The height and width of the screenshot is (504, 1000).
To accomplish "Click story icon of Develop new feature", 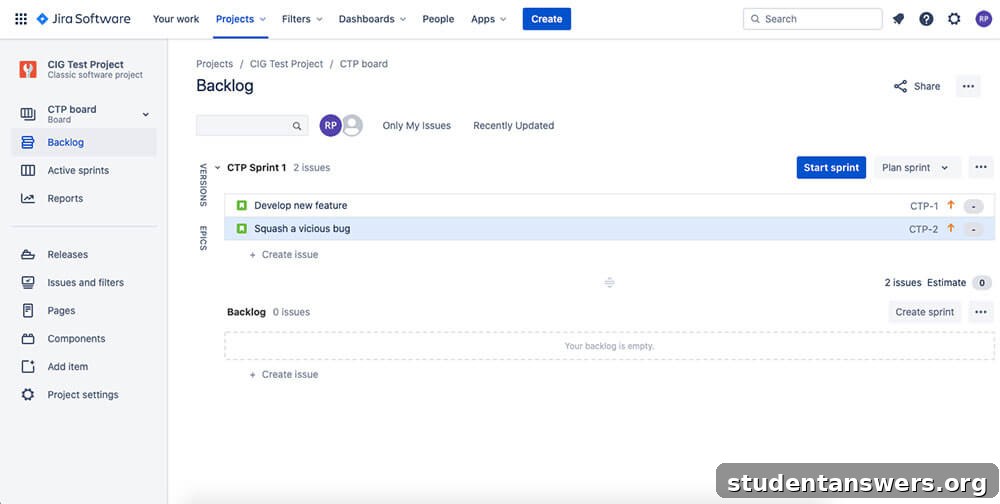I will (x=242, y=205).
